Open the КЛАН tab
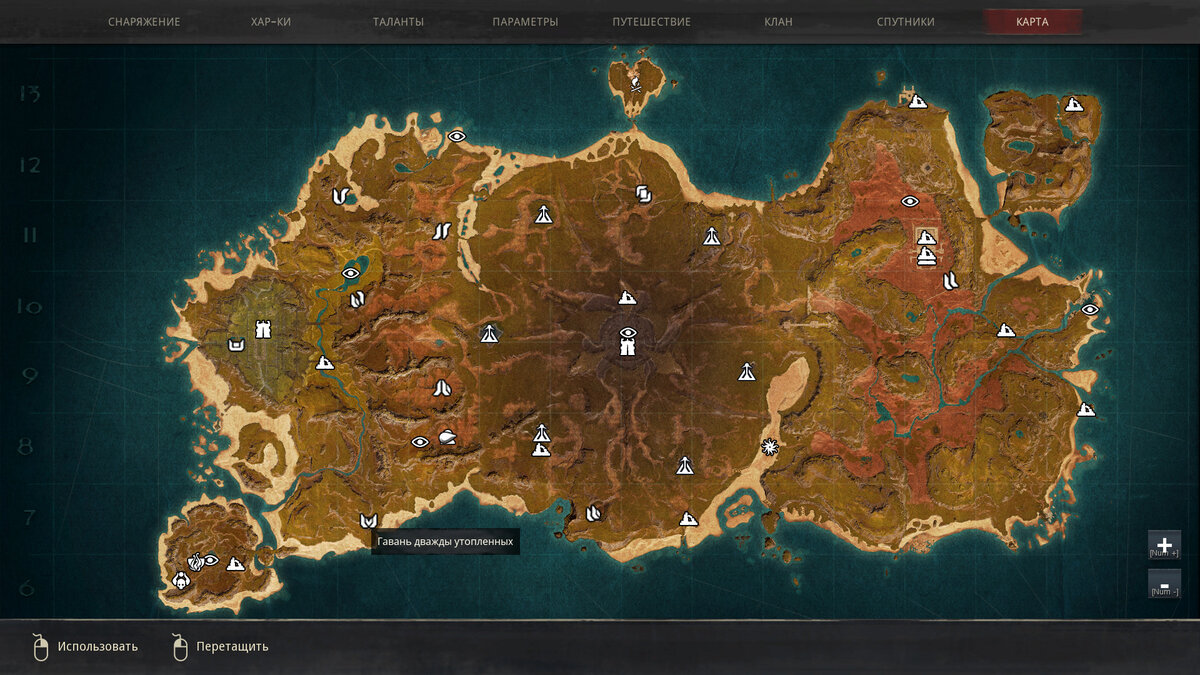The height and width of the screenshot is (675, 1200). [x=778, y=21]
